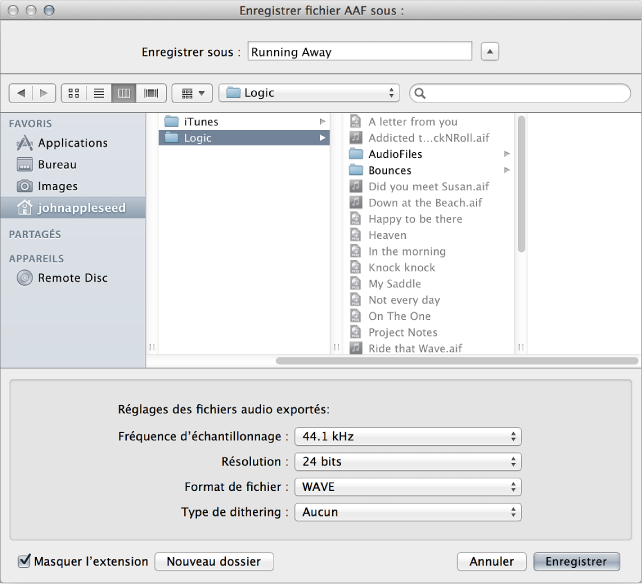The image size is (644, 584).
Task: Select johnappleseed home folder
Action: 73,208
